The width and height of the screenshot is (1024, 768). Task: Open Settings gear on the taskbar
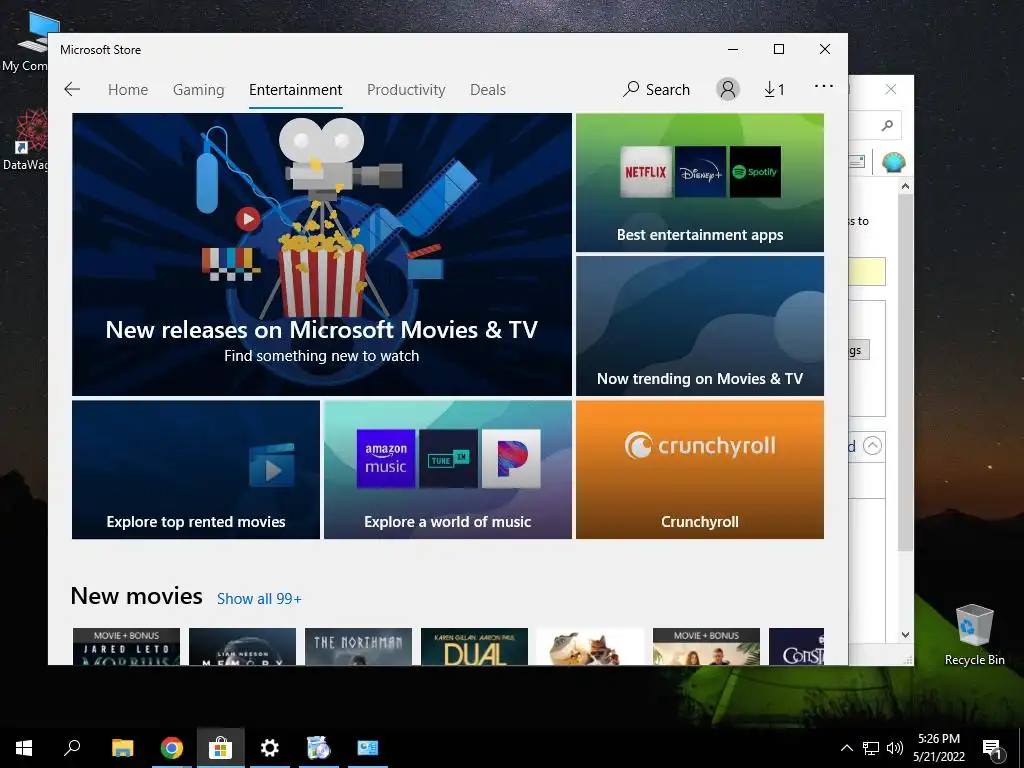tap(269, 748)
